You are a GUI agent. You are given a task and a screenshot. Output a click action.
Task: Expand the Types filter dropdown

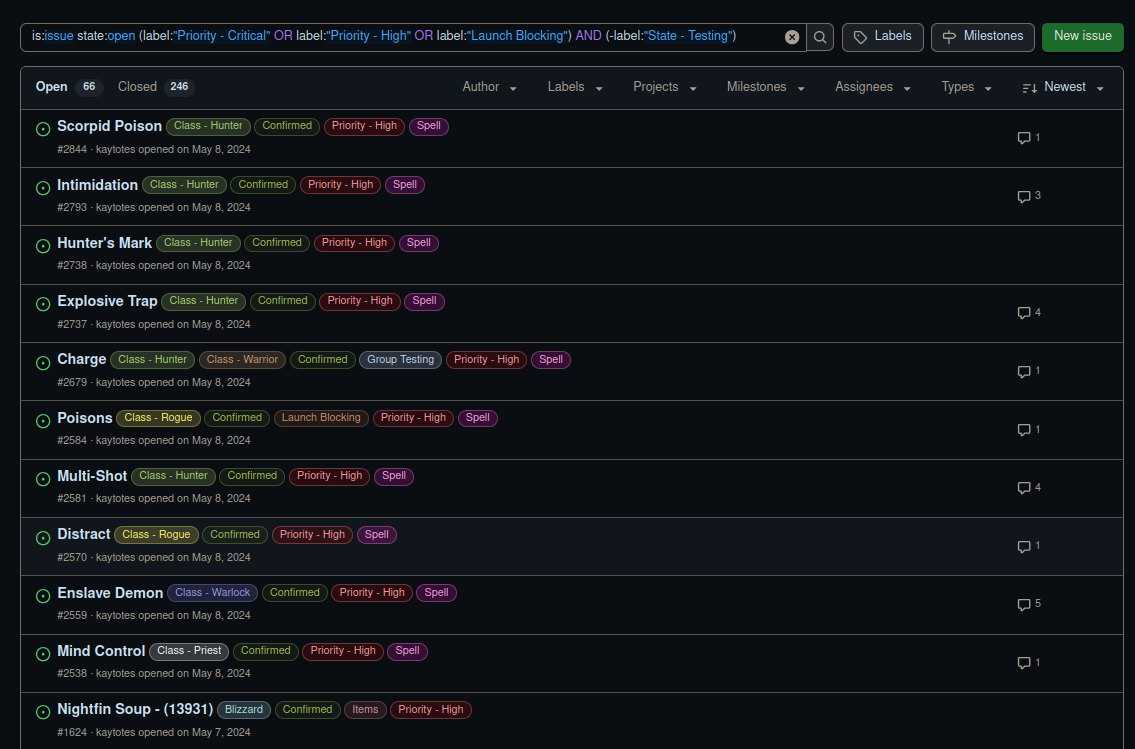(966, 87)
